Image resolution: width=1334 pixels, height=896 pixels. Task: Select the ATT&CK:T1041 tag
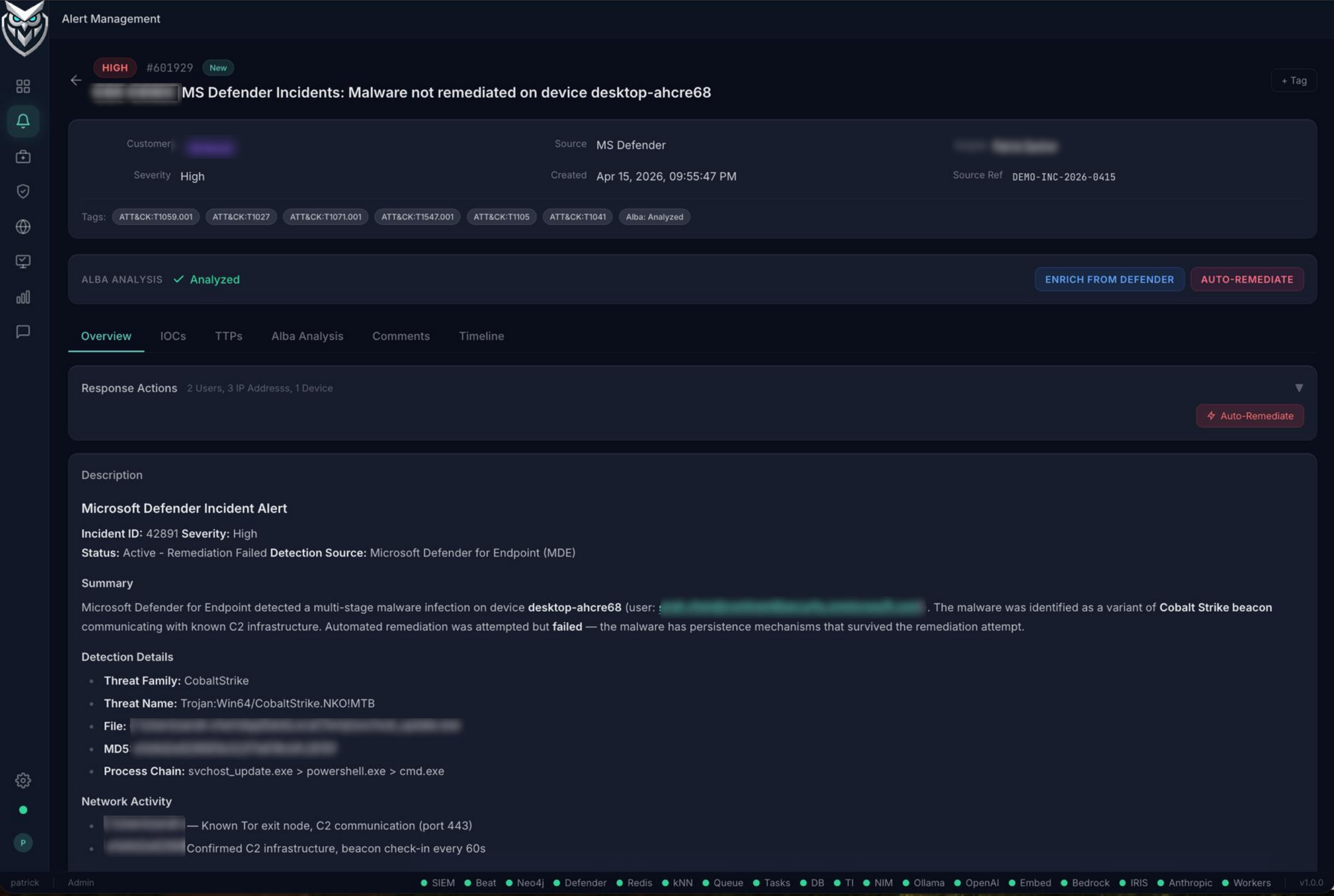(577, 217)
